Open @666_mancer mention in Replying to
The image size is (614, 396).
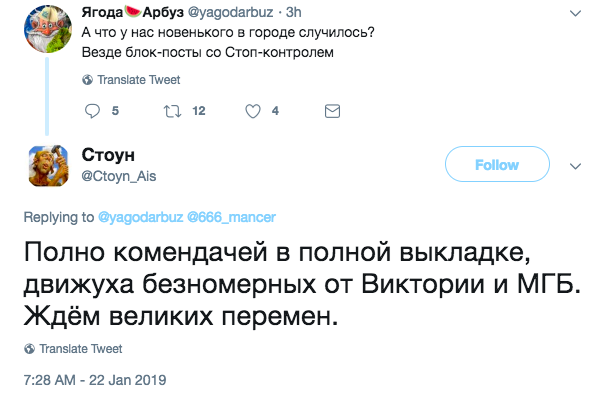231,217
